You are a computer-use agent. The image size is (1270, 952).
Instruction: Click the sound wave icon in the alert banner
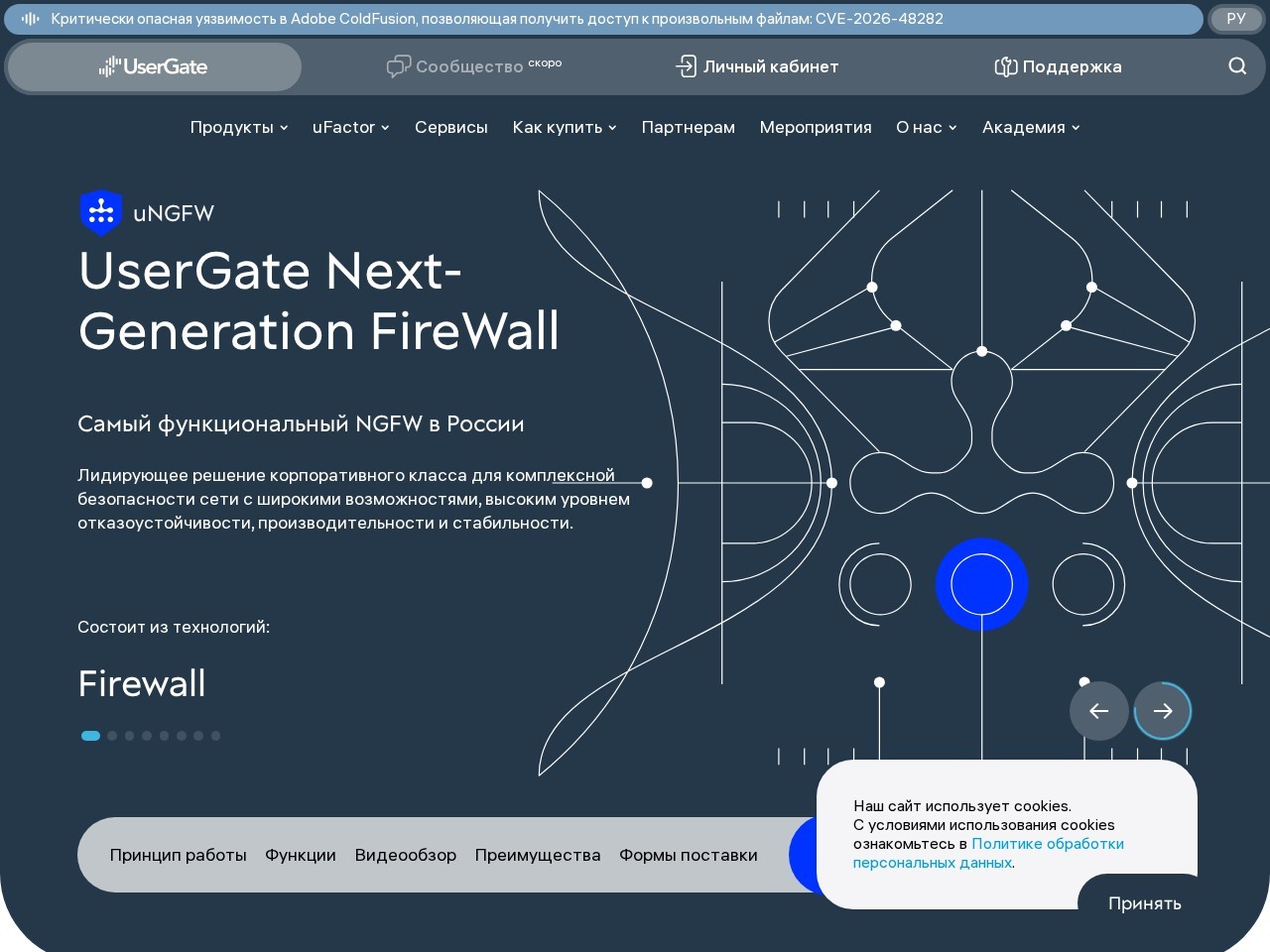[x=30, y=19]
